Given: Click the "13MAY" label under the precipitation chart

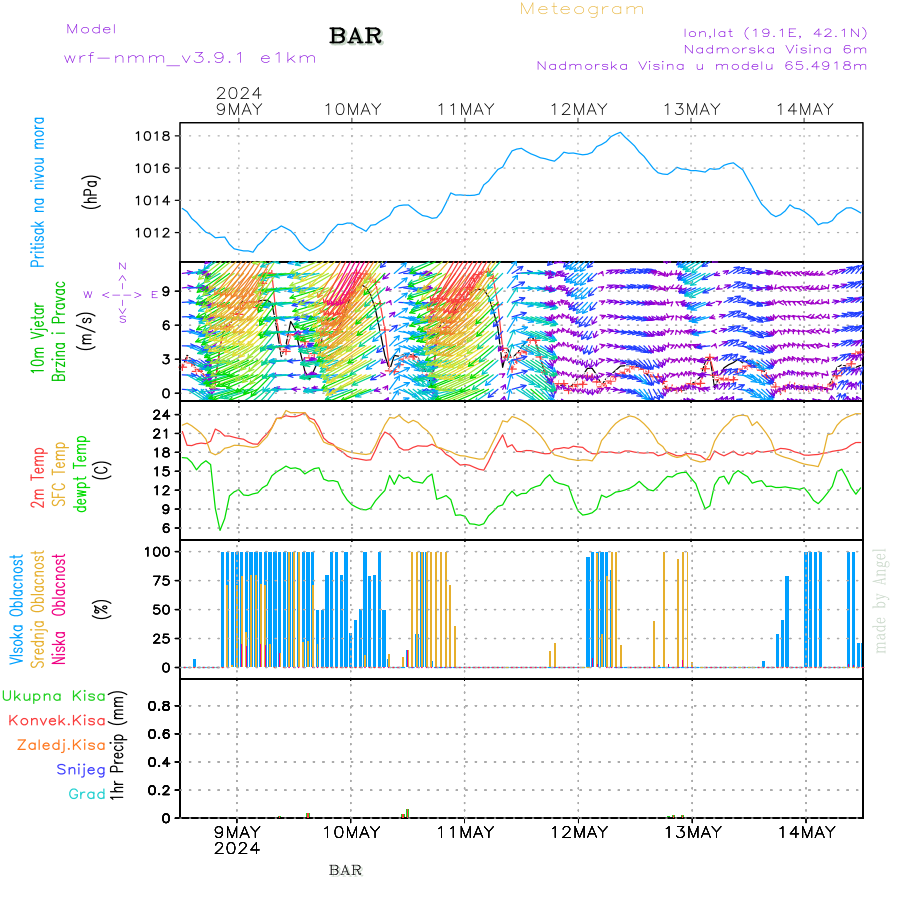Looking at the screenshot, I should [x=692, y=832].
